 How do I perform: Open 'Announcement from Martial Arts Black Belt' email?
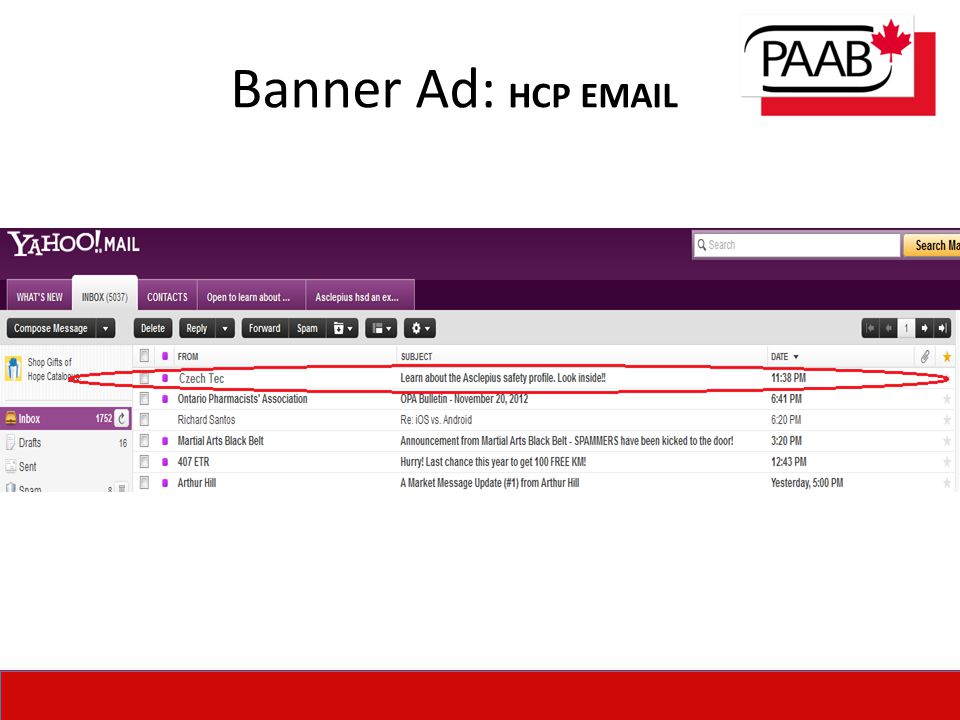566,441
